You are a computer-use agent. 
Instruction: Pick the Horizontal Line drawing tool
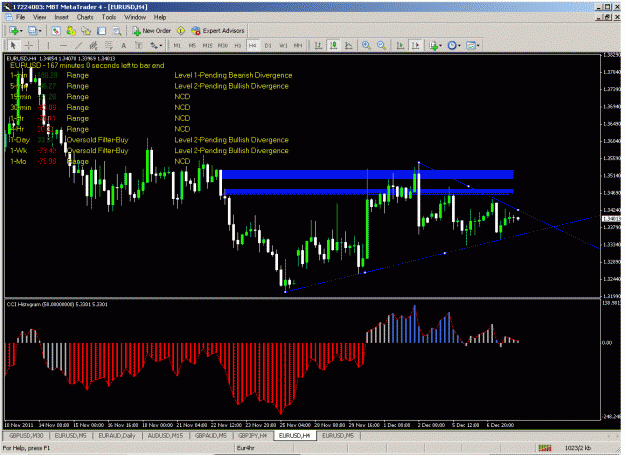pyautogui.click(x=63, y=45)
